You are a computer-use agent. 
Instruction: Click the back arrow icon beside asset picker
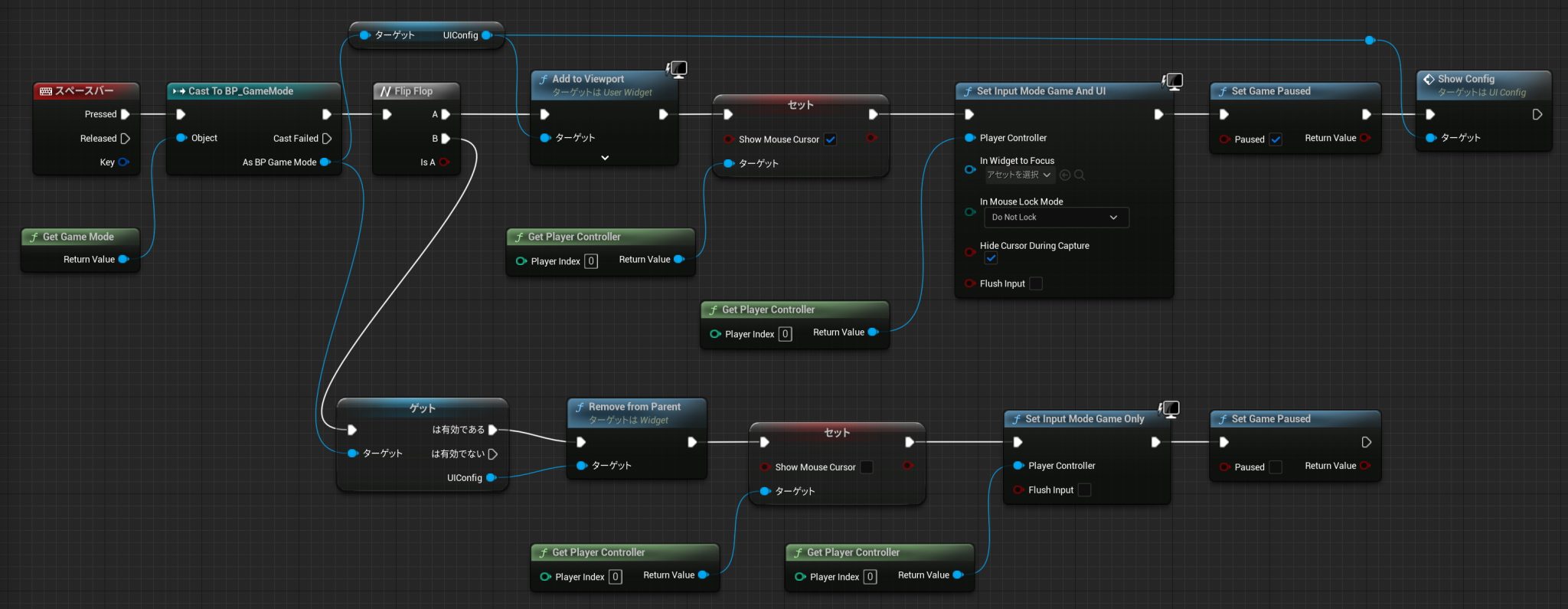1065,175
